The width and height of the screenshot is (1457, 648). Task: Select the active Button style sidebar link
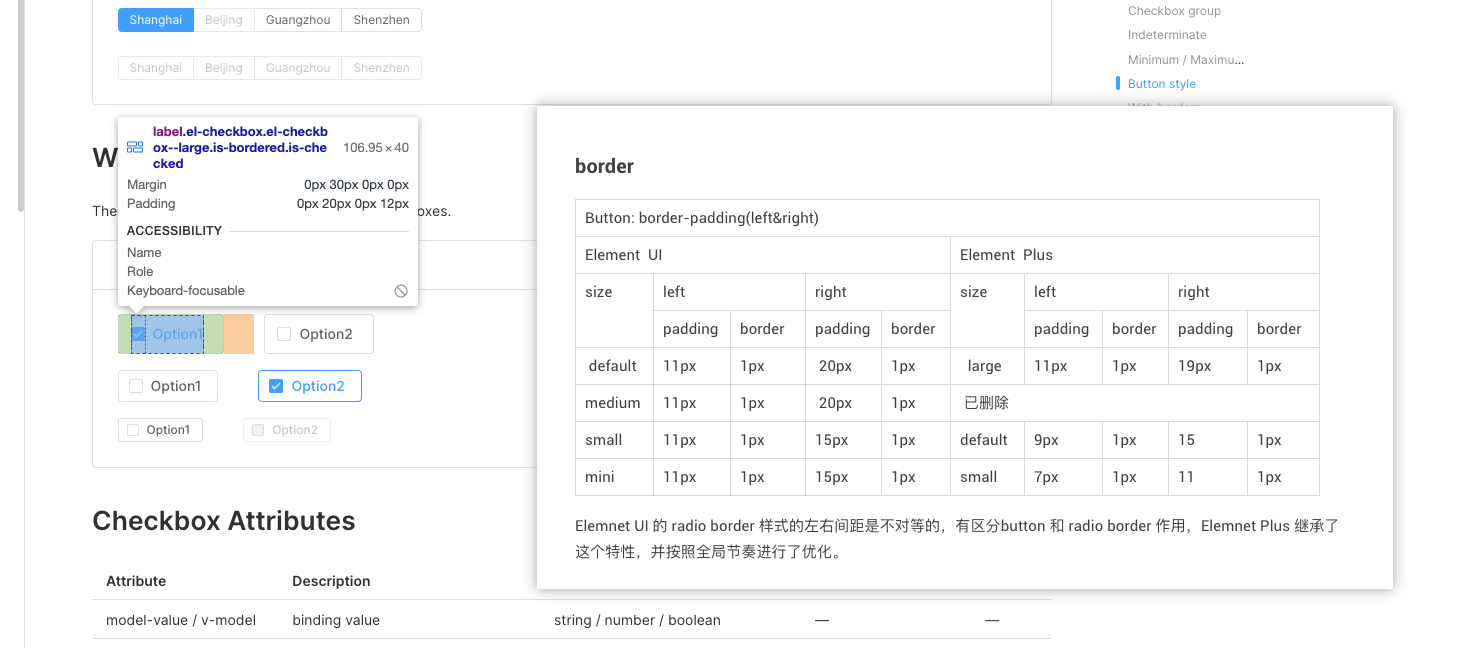(1162, 84)
